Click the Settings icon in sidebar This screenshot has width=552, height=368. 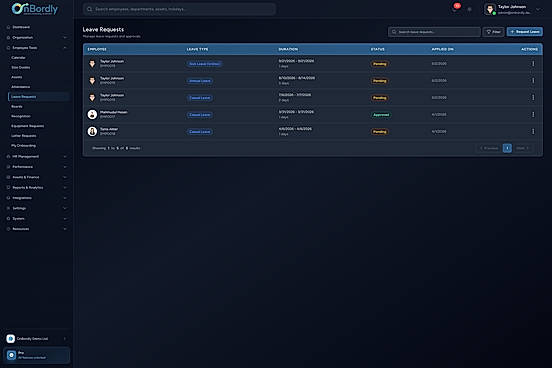(8, 208)
